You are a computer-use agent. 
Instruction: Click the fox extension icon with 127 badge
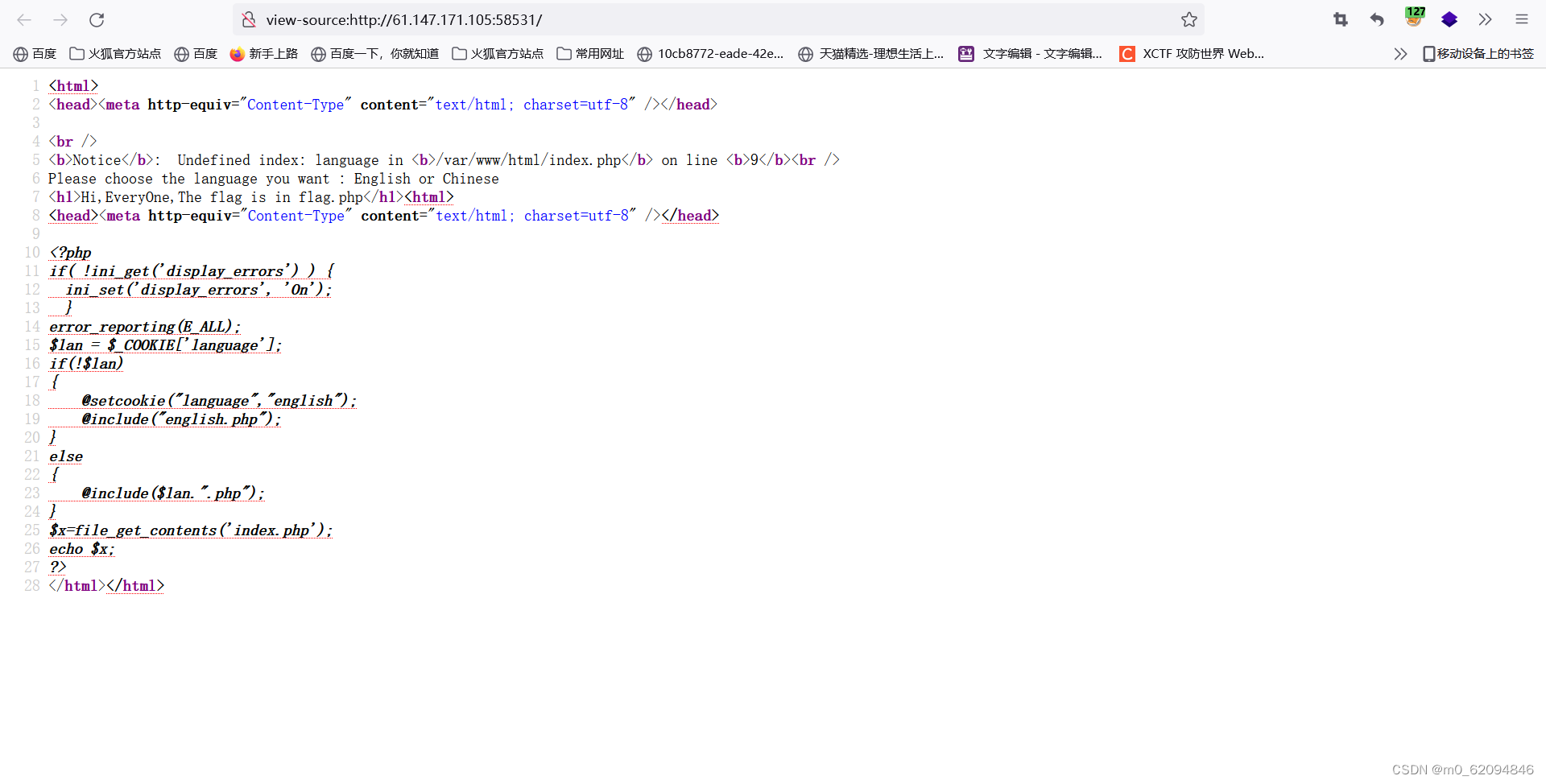click(1413, 20)
